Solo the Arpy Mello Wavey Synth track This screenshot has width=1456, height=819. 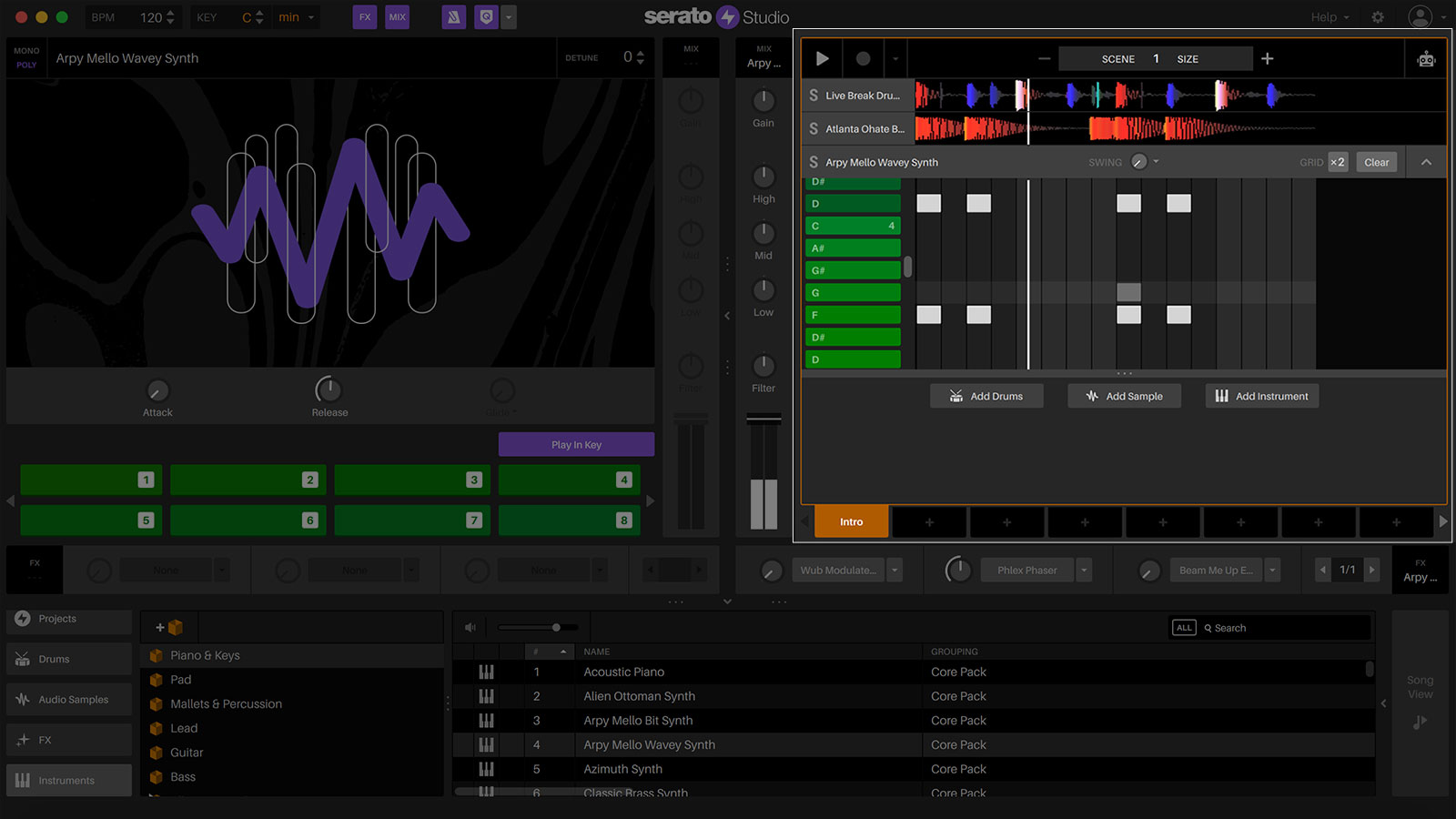[x=814, y=162]
